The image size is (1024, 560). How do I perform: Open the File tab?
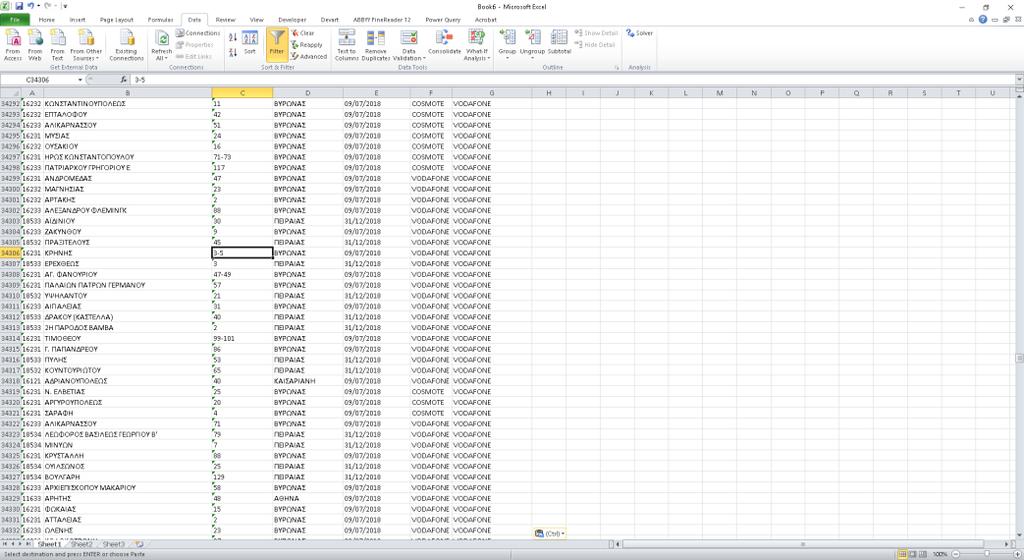click(x=15, y=20)
